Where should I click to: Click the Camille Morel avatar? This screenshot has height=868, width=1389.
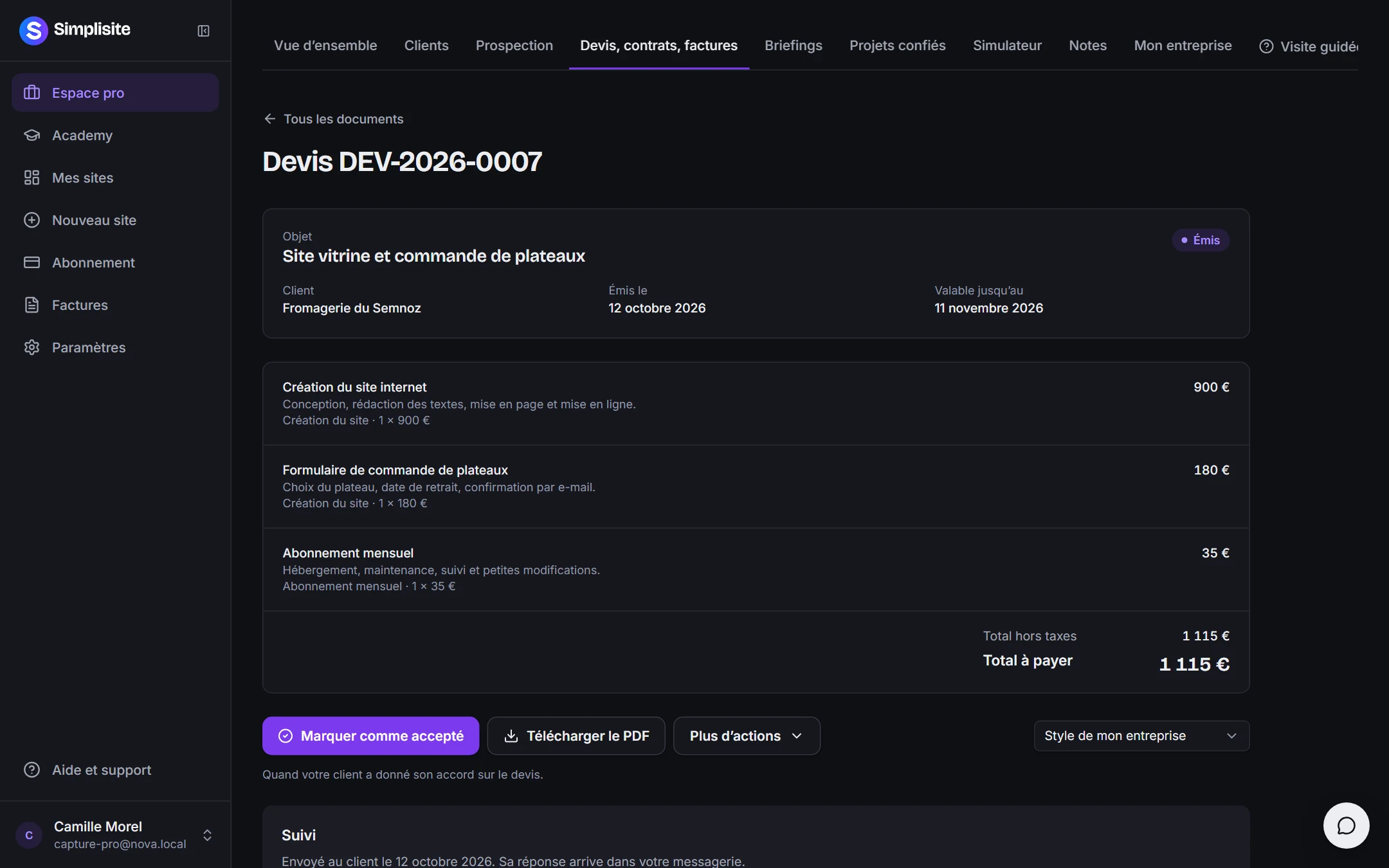point(29,835)
